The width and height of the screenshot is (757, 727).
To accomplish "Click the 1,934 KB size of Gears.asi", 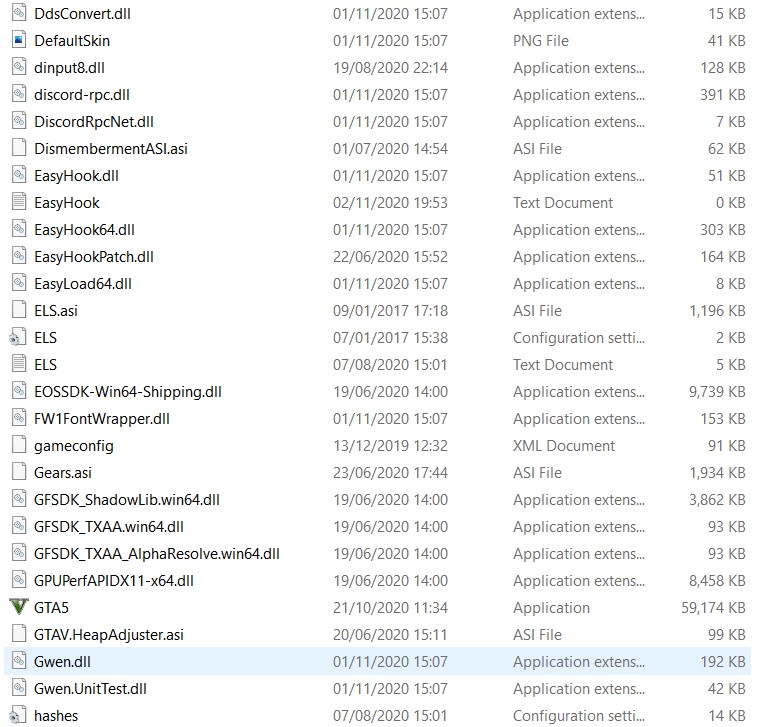I will (x=717, y=473).
